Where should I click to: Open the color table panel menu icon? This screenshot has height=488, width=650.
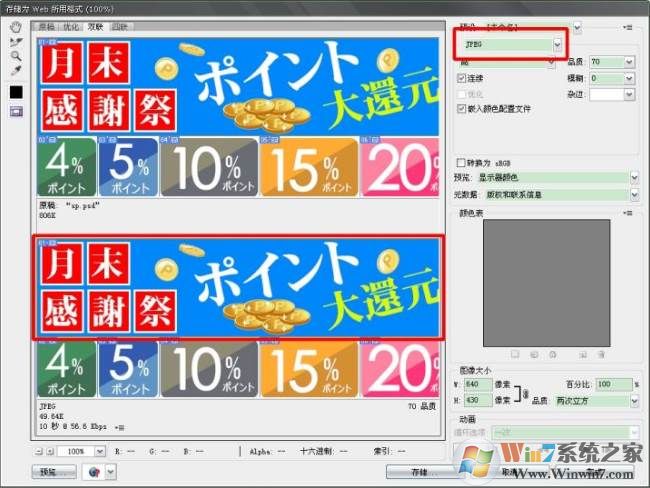[x=628, y=213]
